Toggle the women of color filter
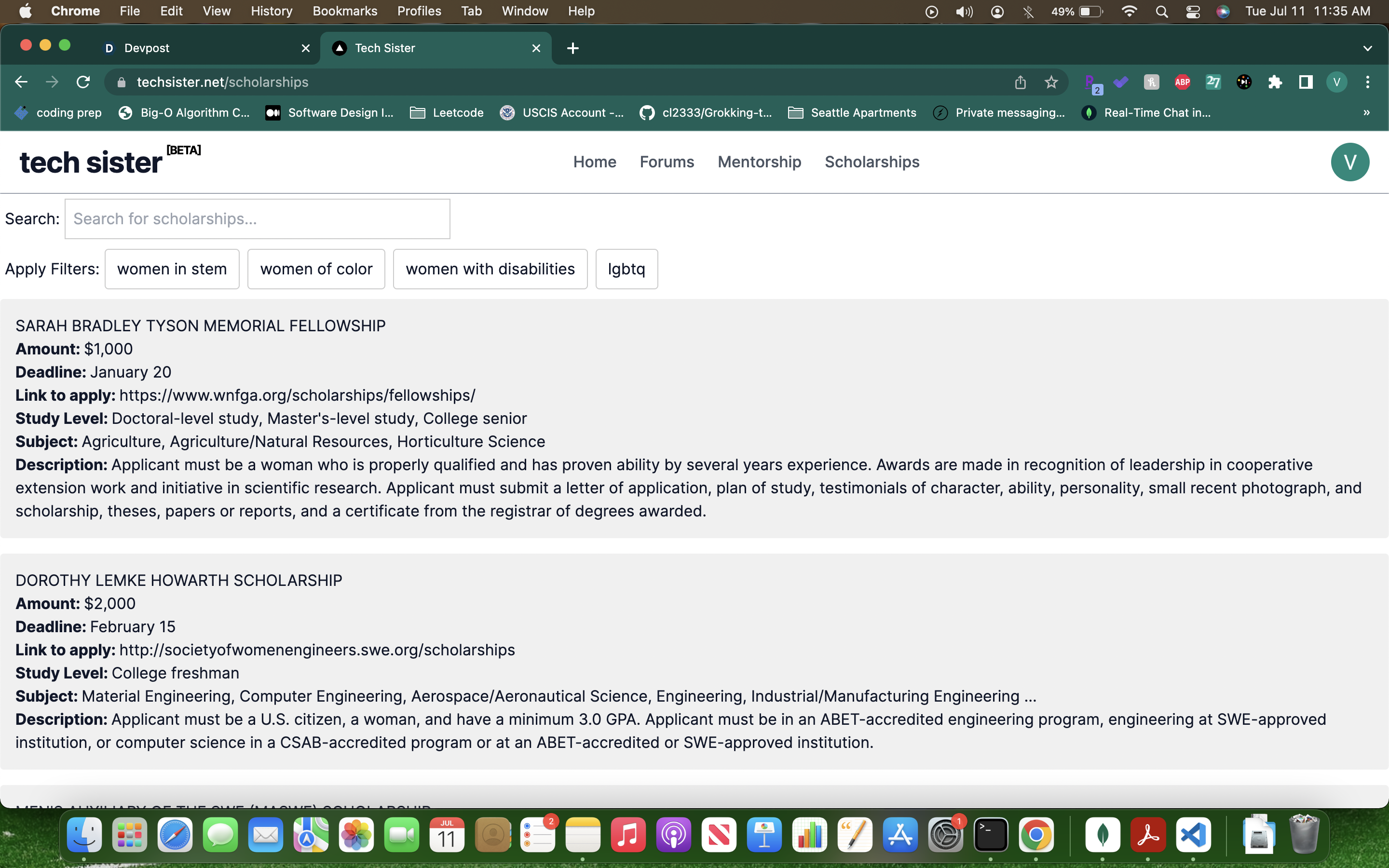1389x868 pixels. pos(316,269)
